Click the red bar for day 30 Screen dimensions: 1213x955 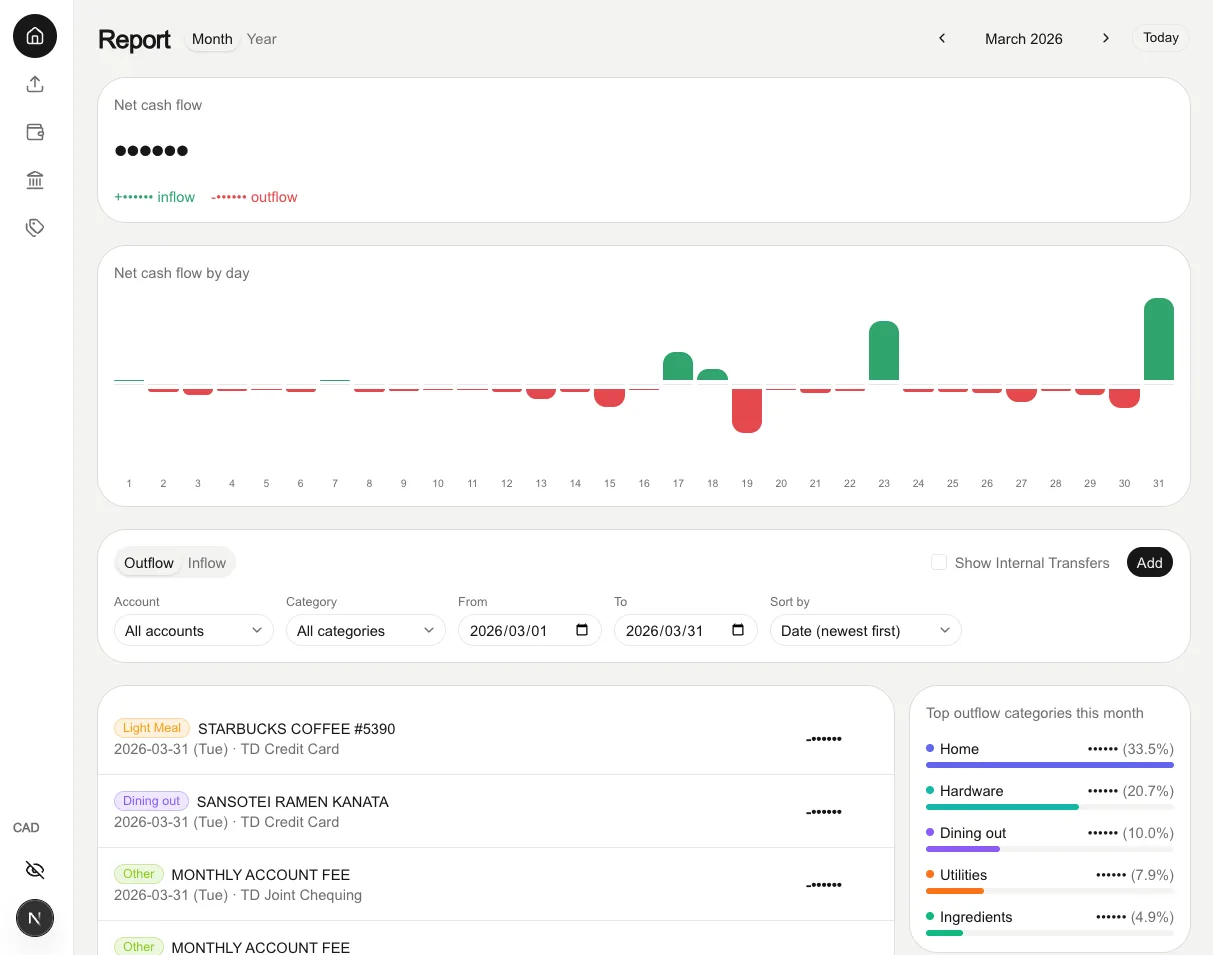click(1125, 398)
